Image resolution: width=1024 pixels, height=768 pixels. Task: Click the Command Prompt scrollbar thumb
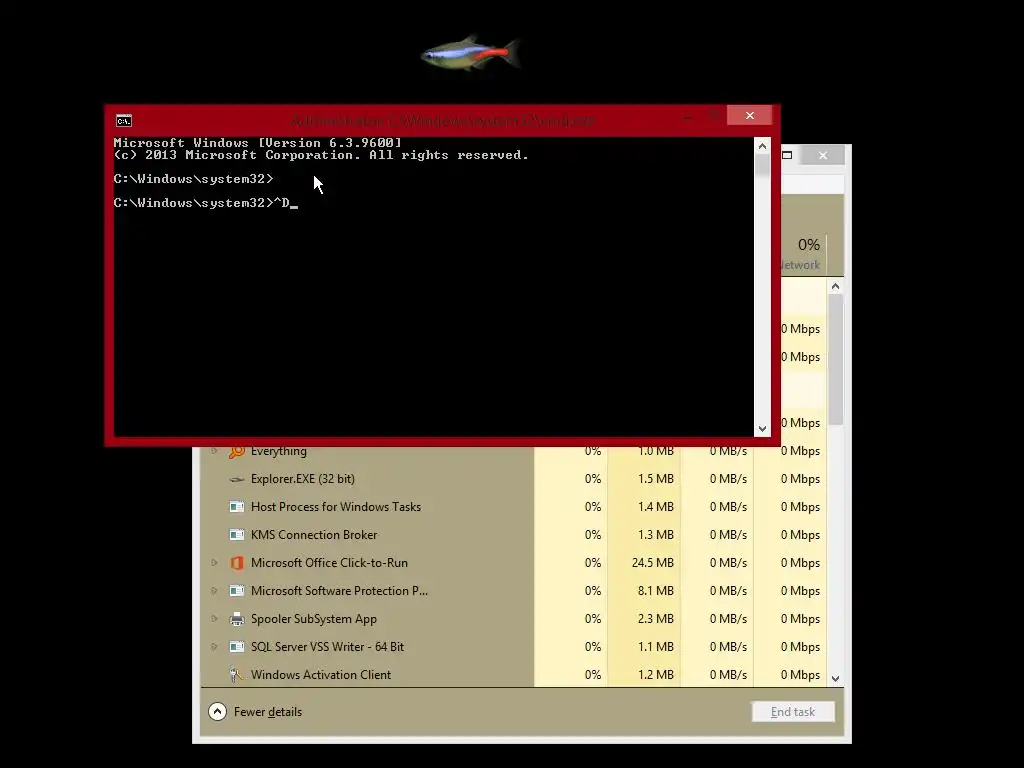pyautogui.click(x=762, y=166)
